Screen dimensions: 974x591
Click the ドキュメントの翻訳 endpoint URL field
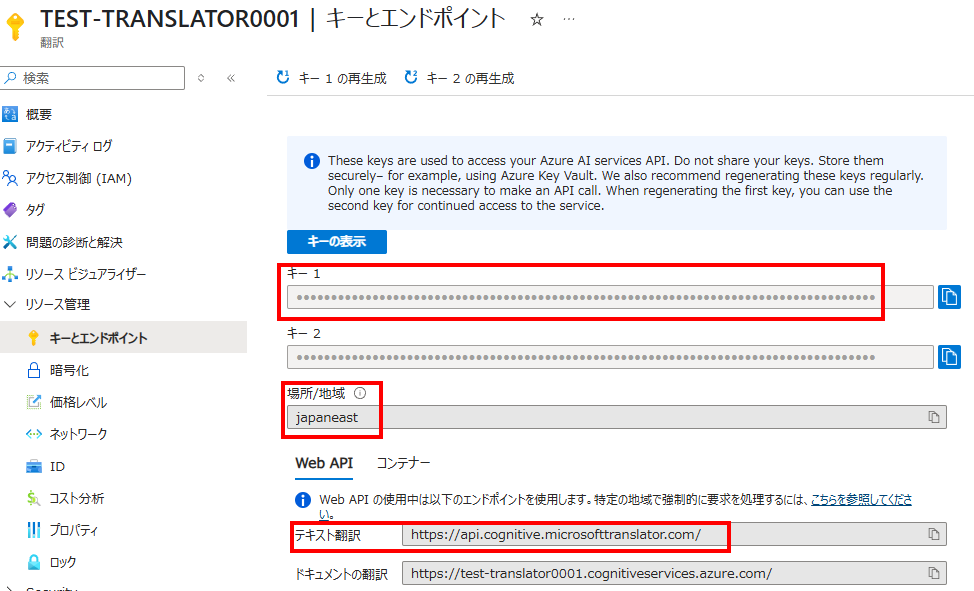[x=674, y=573]
